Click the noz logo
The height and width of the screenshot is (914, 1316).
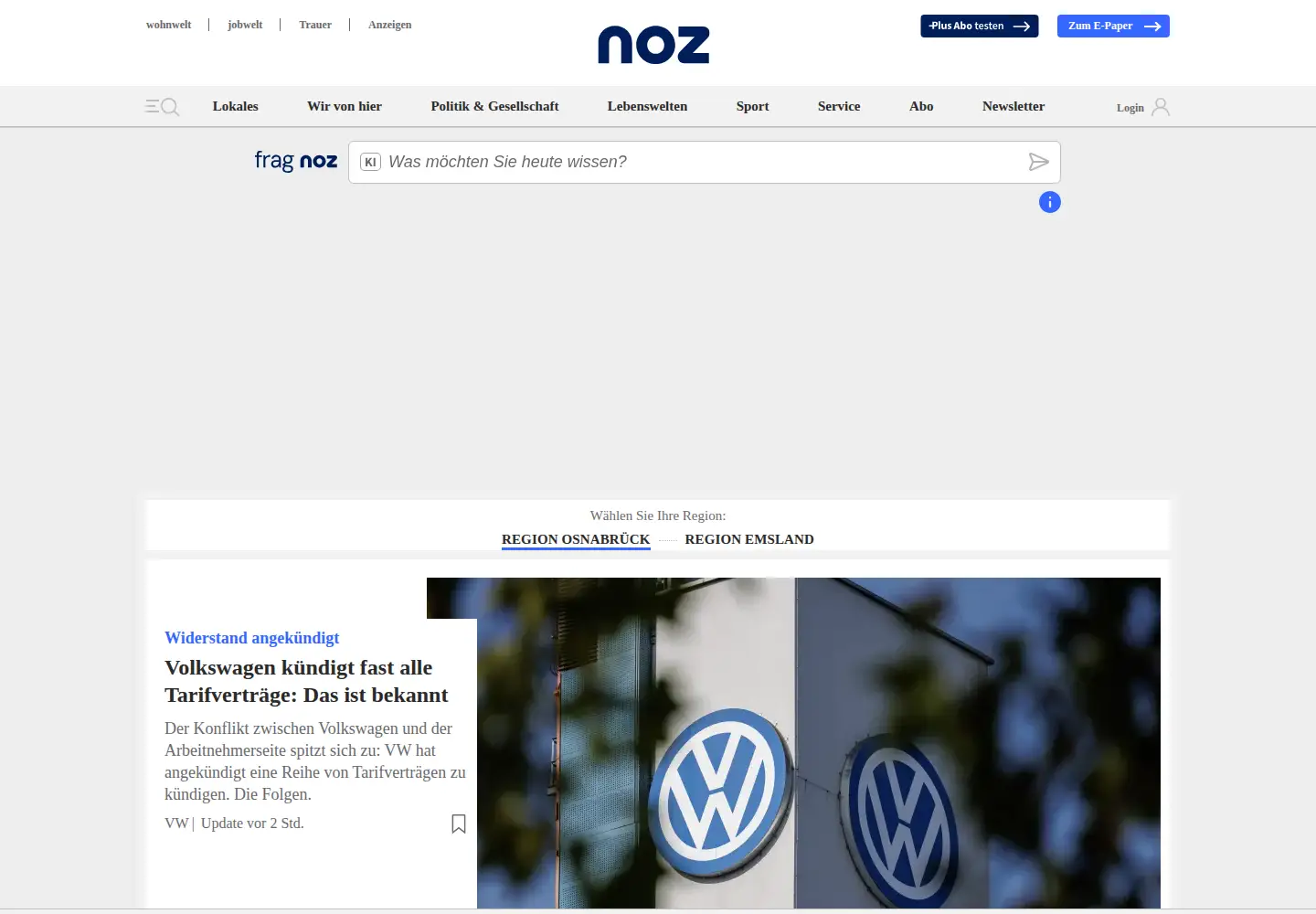pos(653,45)
